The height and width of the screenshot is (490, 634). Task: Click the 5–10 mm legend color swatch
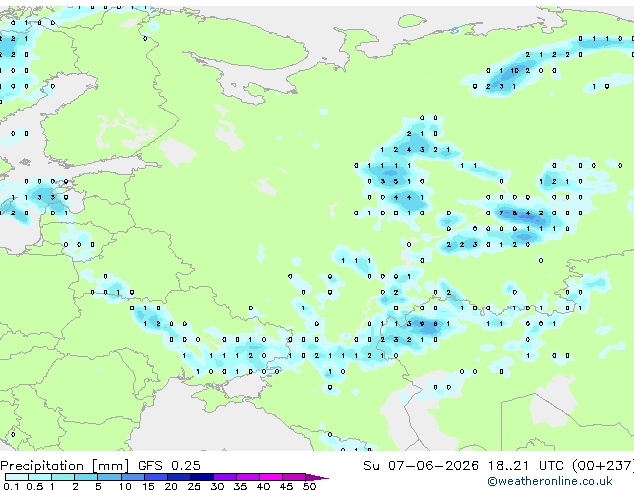(109, 477)
